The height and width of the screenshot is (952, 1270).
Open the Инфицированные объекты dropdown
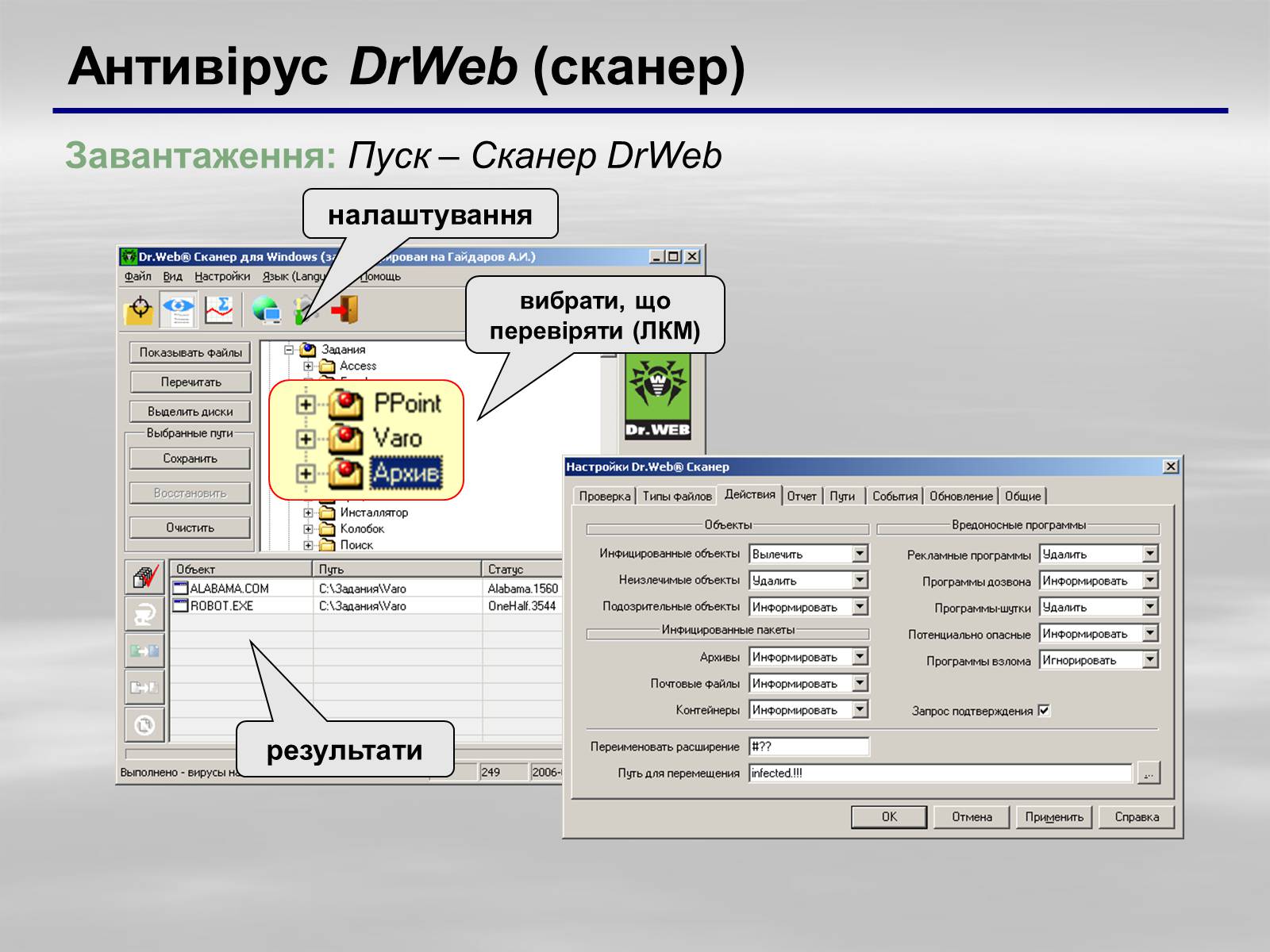[x=860, y=554]
